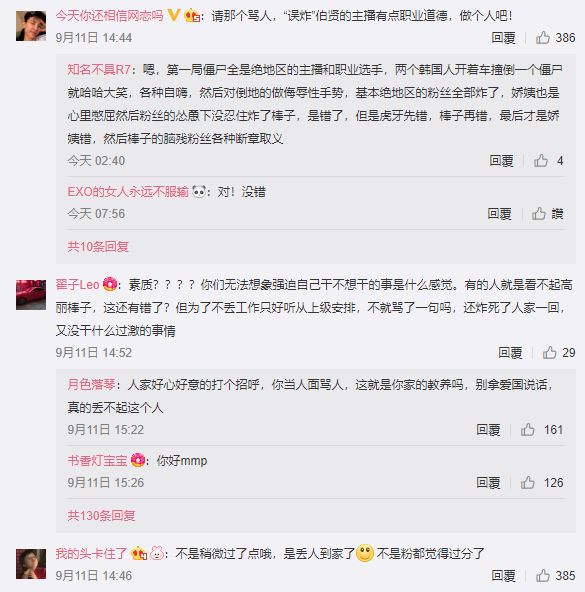Screen dimensions: 585x592
Task: Reply to 月色潜琴's reply
Action: [488, 430]
